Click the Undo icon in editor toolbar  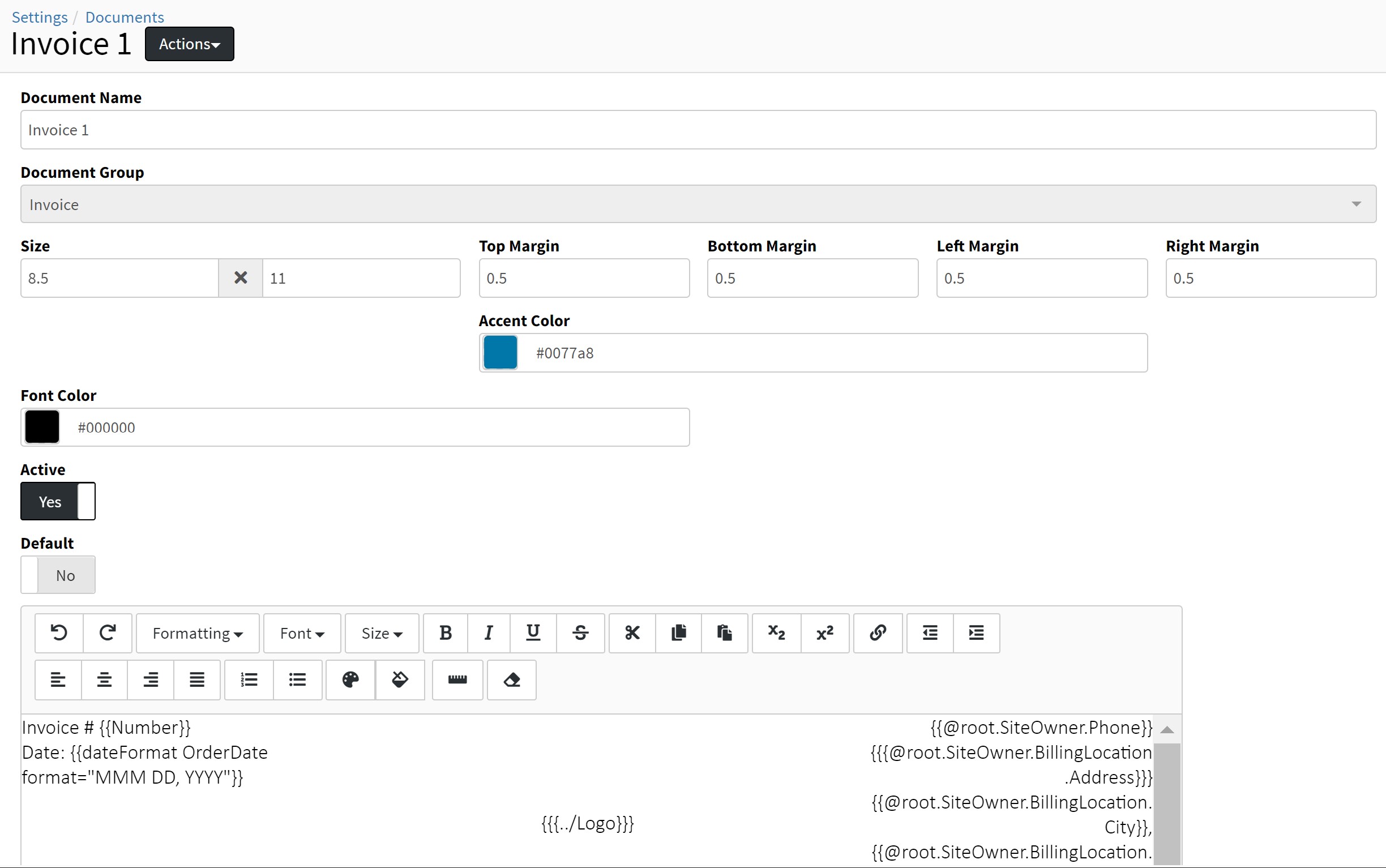point(59,632)
